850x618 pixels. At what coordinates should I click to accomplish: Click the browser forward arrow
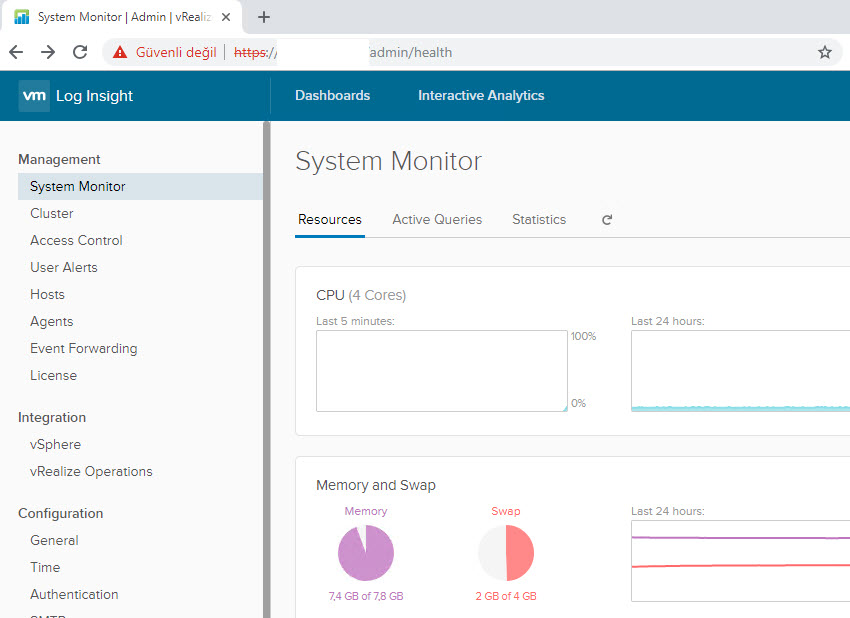click(x=48, y=52)
